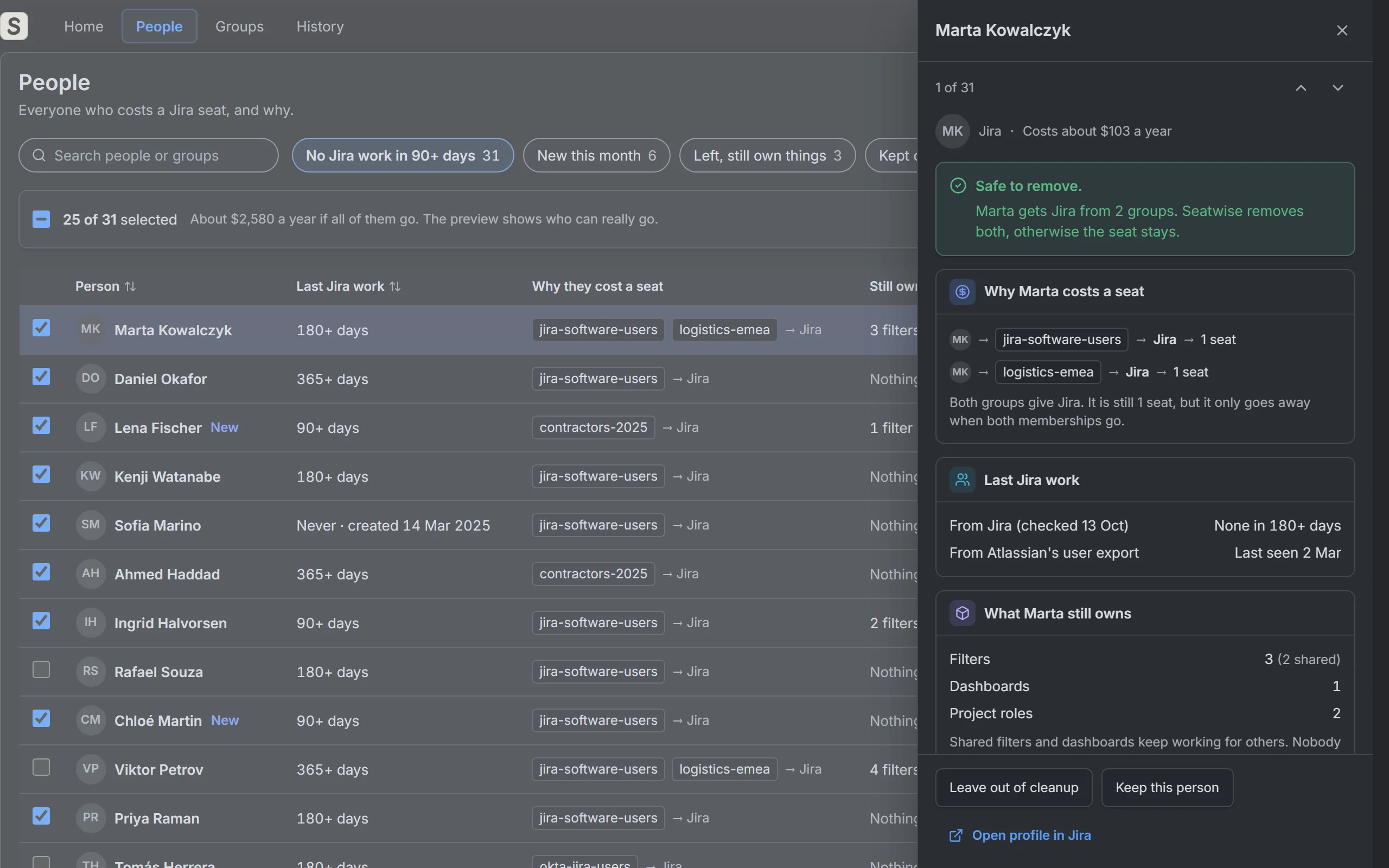Uncheck Priya Raman's checkbox
The height and width of the screenshot is (868, 1389).
41,816
